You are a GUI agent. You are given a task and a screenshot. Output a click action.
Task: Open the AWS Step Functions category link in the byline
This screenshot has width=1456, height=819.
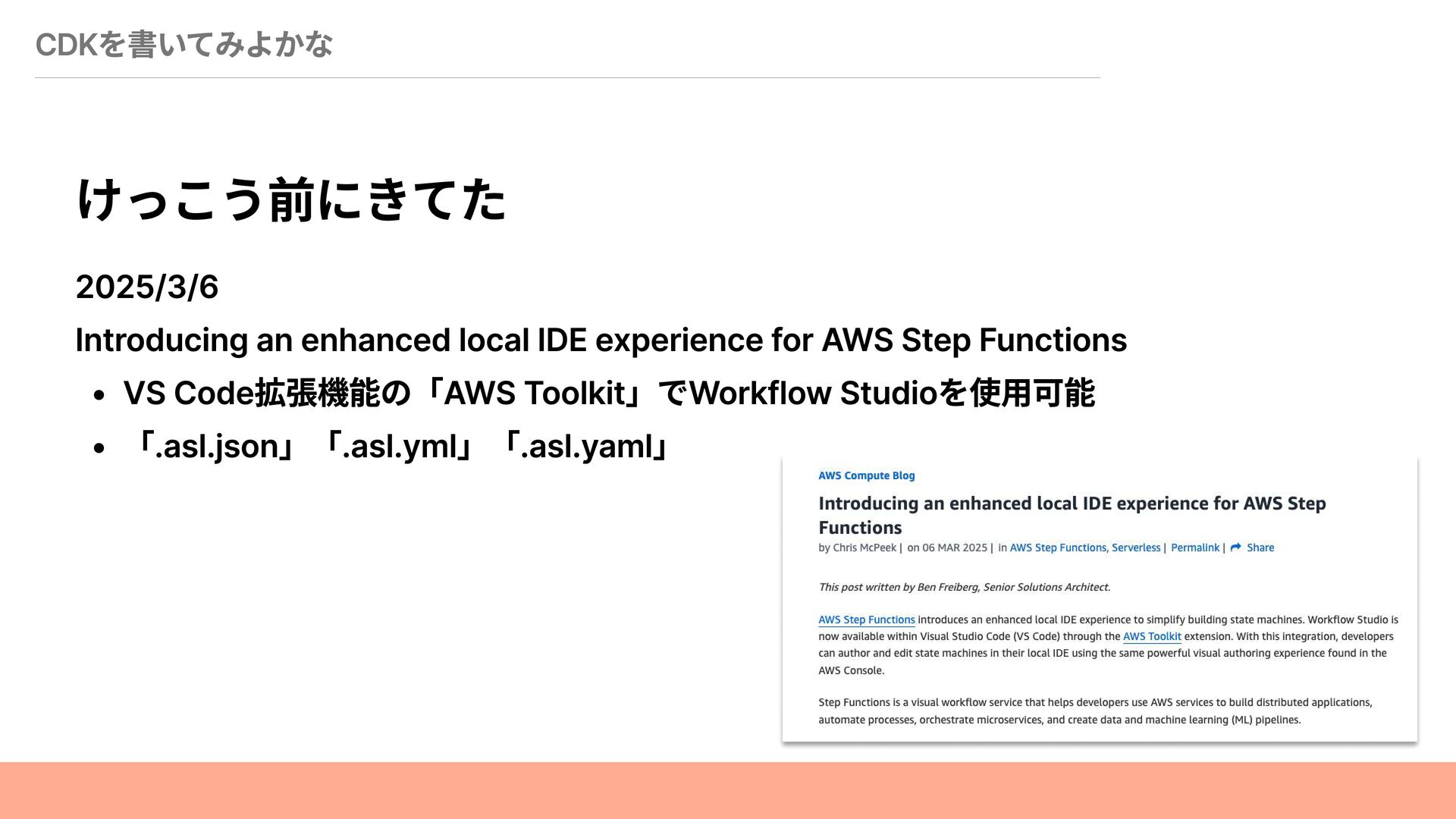click(1058, 548)
